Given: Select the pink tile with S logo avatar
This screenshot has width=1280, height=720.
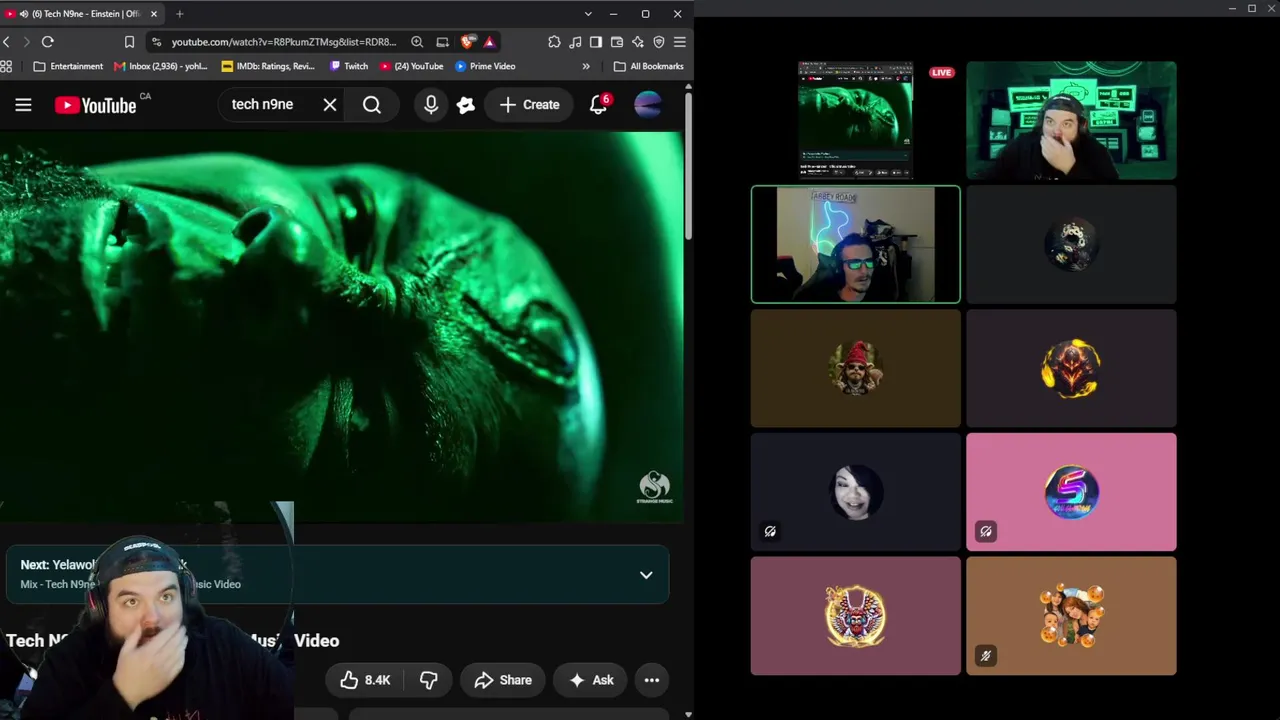Looking at the screenshot, I should [1071, 492].
